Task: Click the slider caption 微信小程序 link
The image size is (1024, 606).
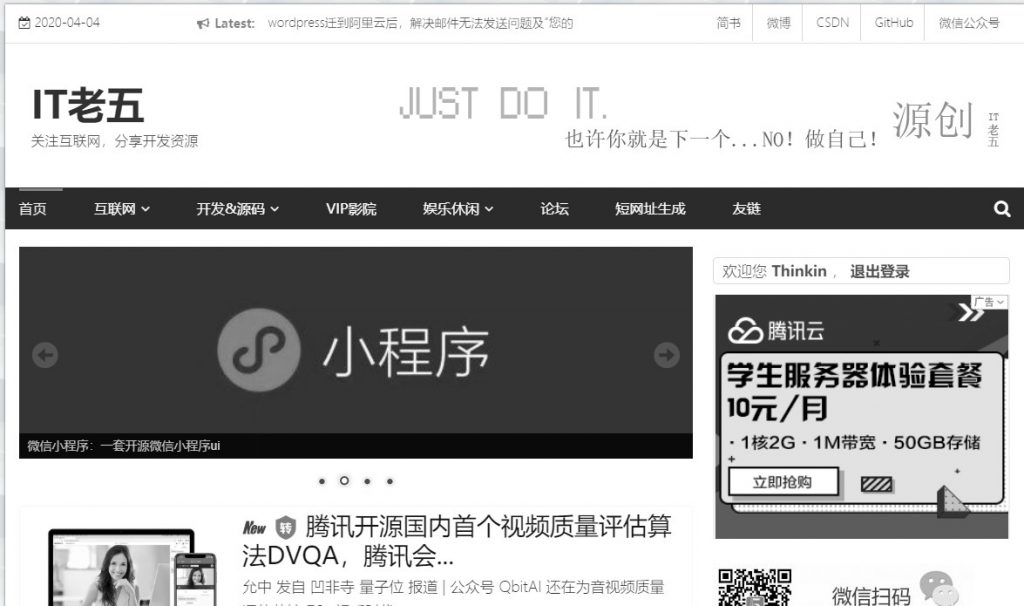Action: point(124,446)
